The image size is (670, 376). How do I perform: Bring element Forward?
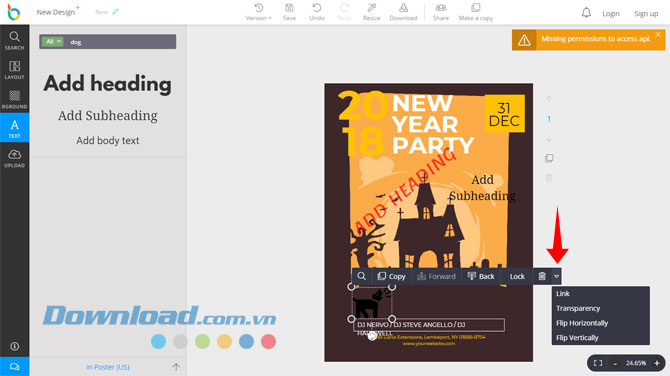click(x=436, y=276)
